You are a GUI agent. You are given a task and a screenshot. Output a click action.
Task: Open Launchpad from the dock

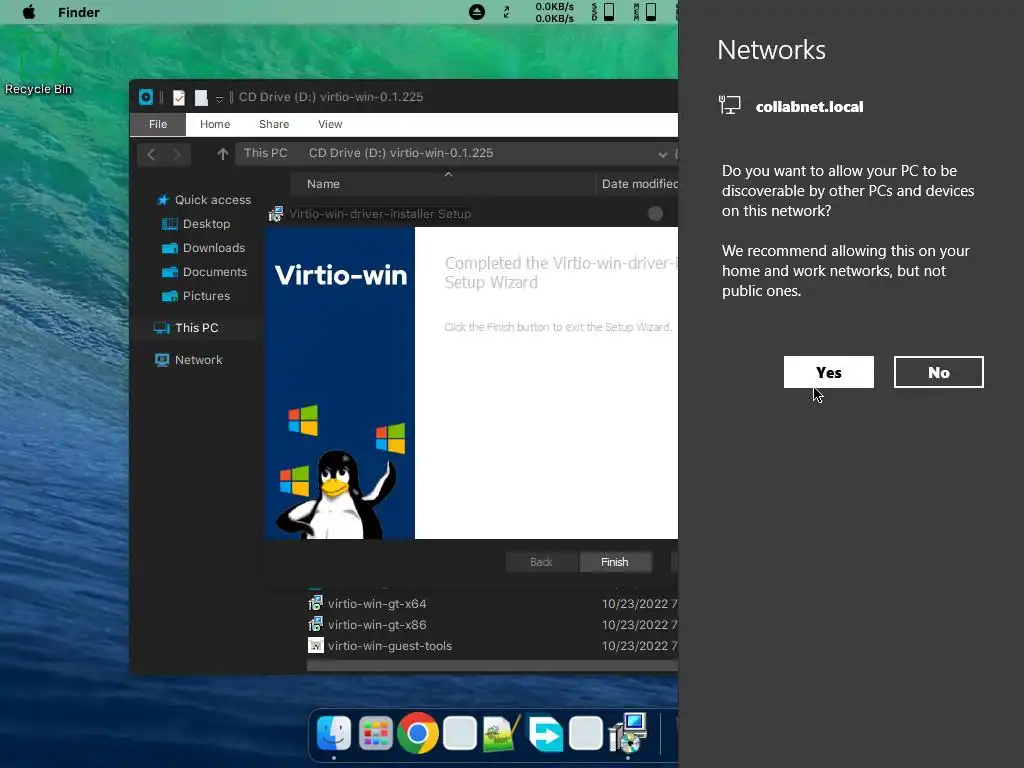tap(376, 733)
